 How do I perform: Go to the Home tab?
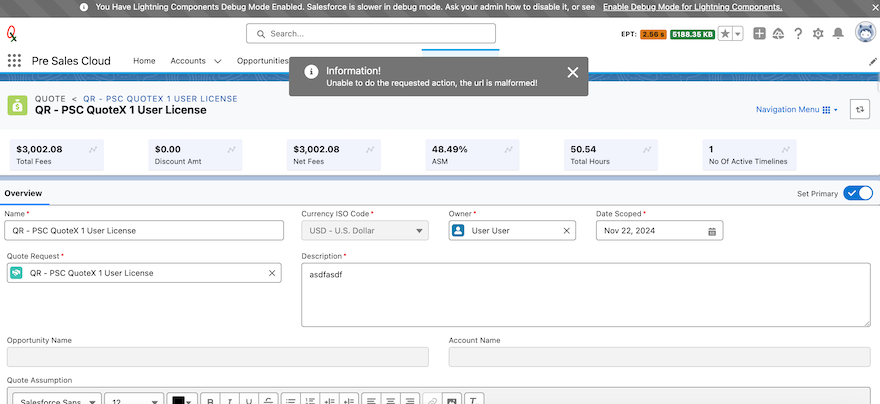pos(144,61)
